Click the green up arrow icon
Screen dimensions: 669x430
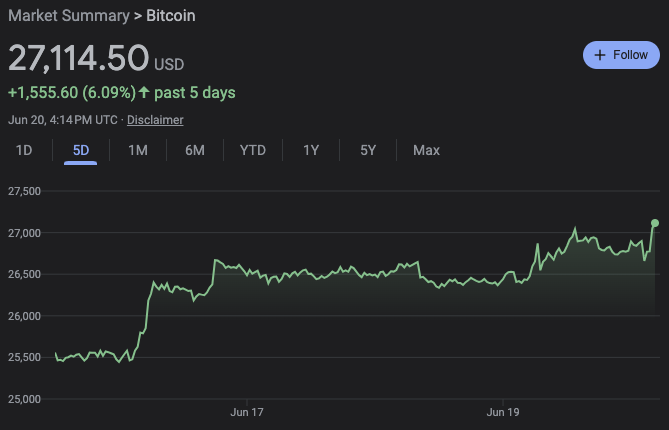click(x=144, y=92)
